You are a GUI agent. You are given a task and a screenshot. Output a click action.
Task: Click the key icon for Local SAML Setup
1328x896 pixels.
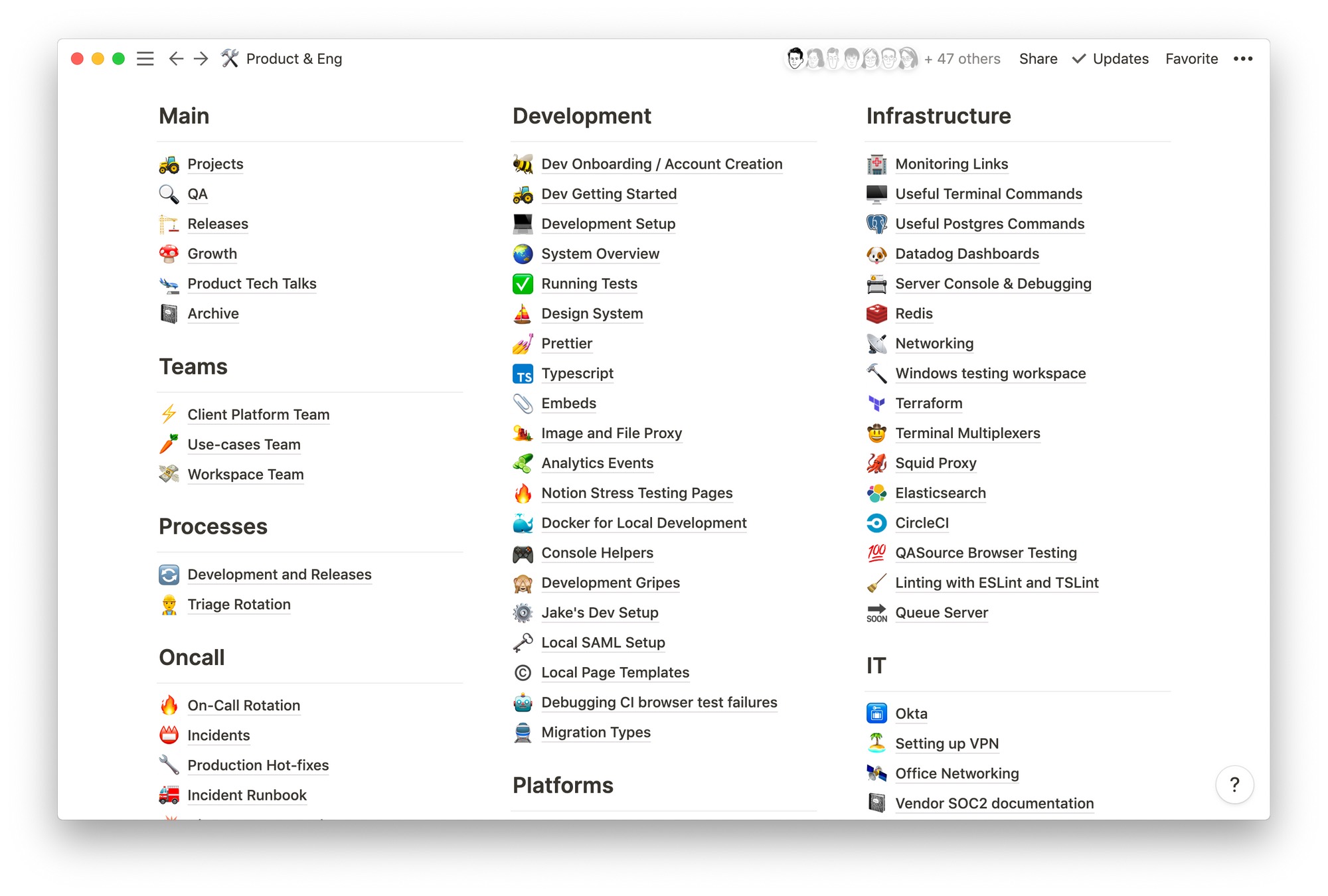click(x=523, y=642)
